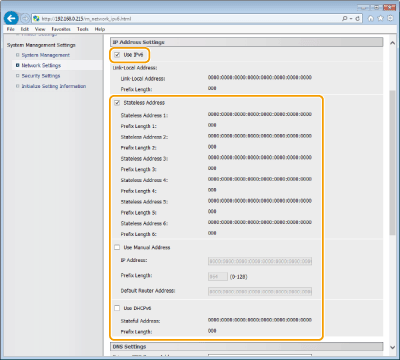Go back with the browser back arrow
The image size is (400, 360).
click(x=11, y=18)
